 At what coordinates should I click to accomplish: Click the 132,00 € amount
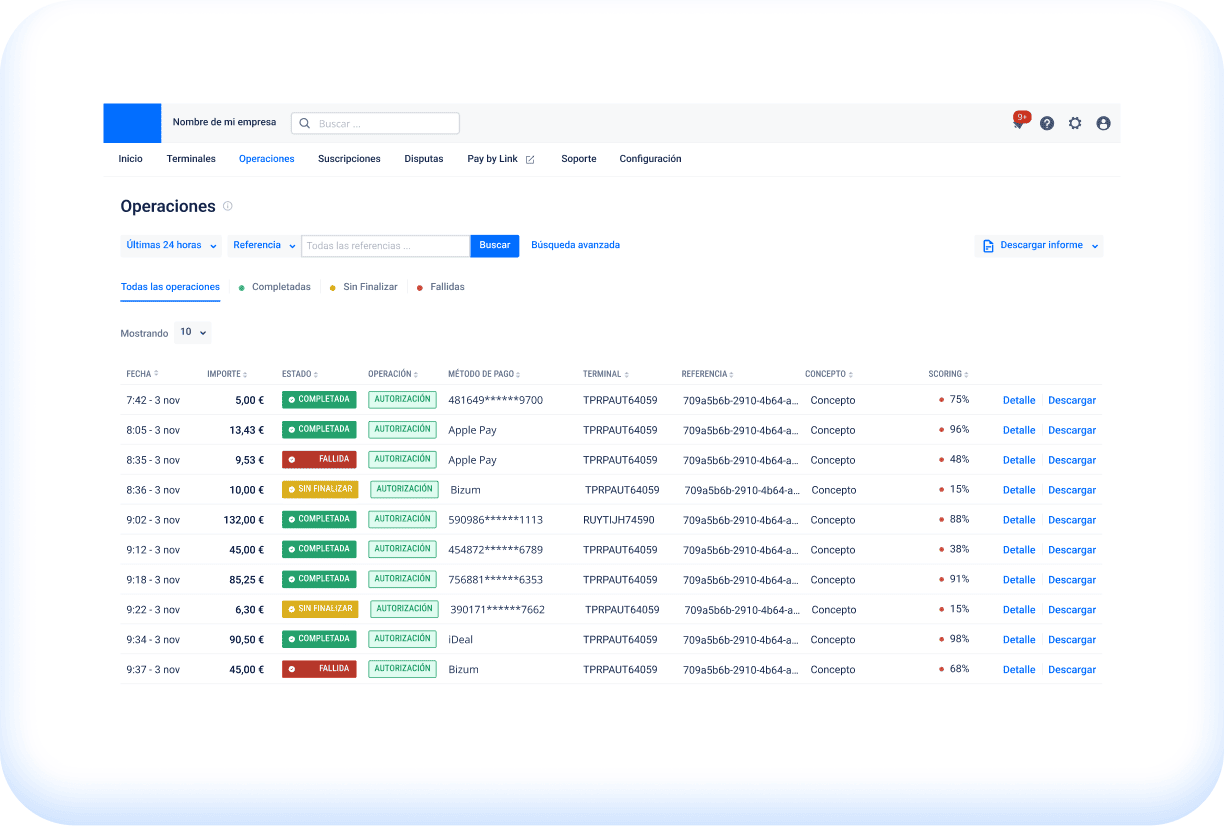[244, 520]
